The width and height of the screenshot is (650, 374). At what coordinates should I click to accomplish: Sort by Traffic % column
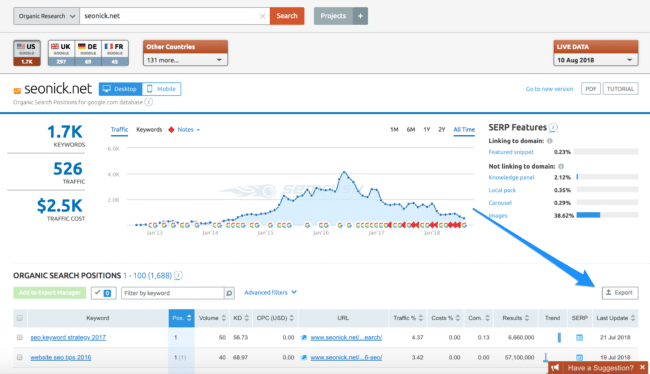pyautogui.click(x=408, y=318)
